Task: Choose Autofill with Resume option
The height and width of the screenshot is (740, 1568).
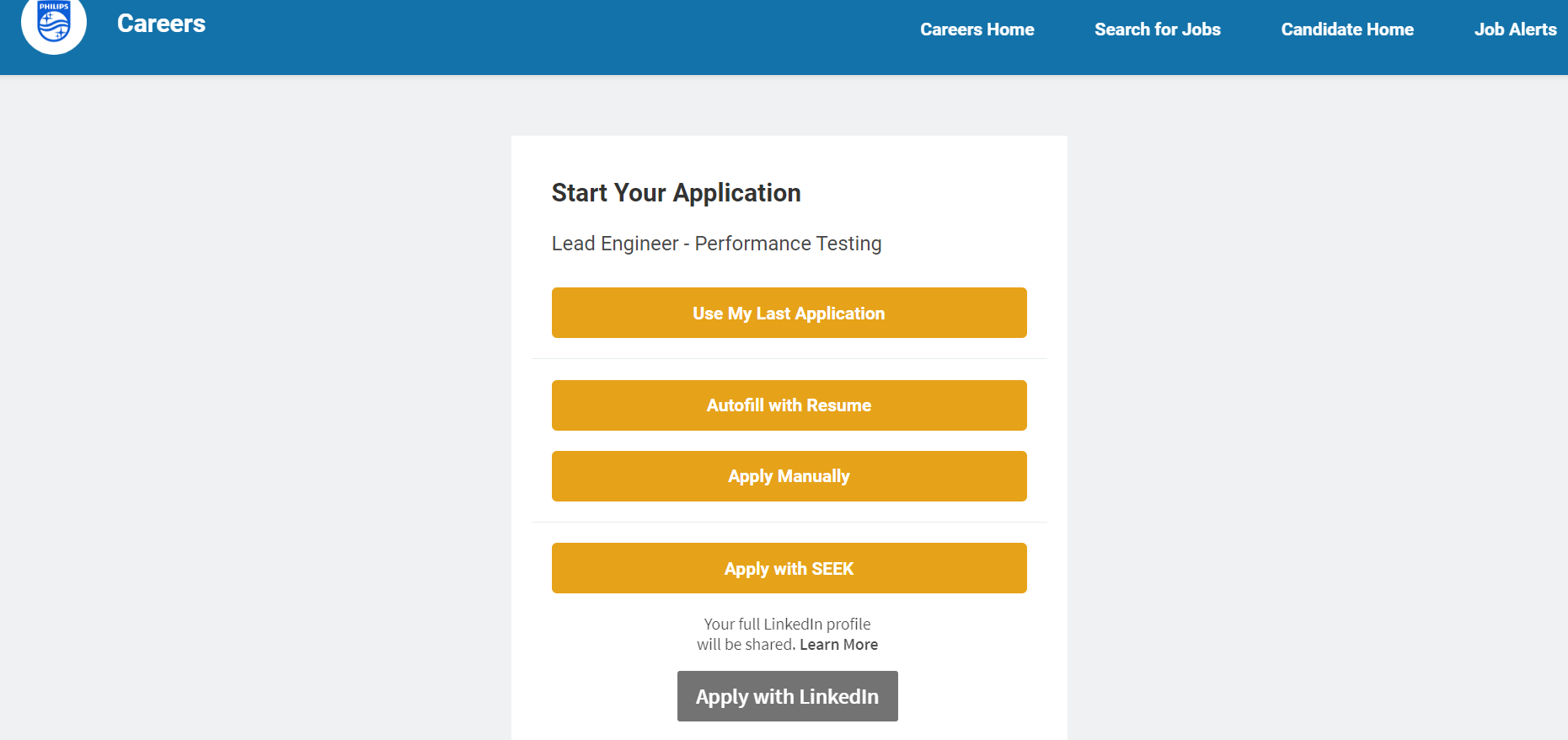Action: [789, 405]
